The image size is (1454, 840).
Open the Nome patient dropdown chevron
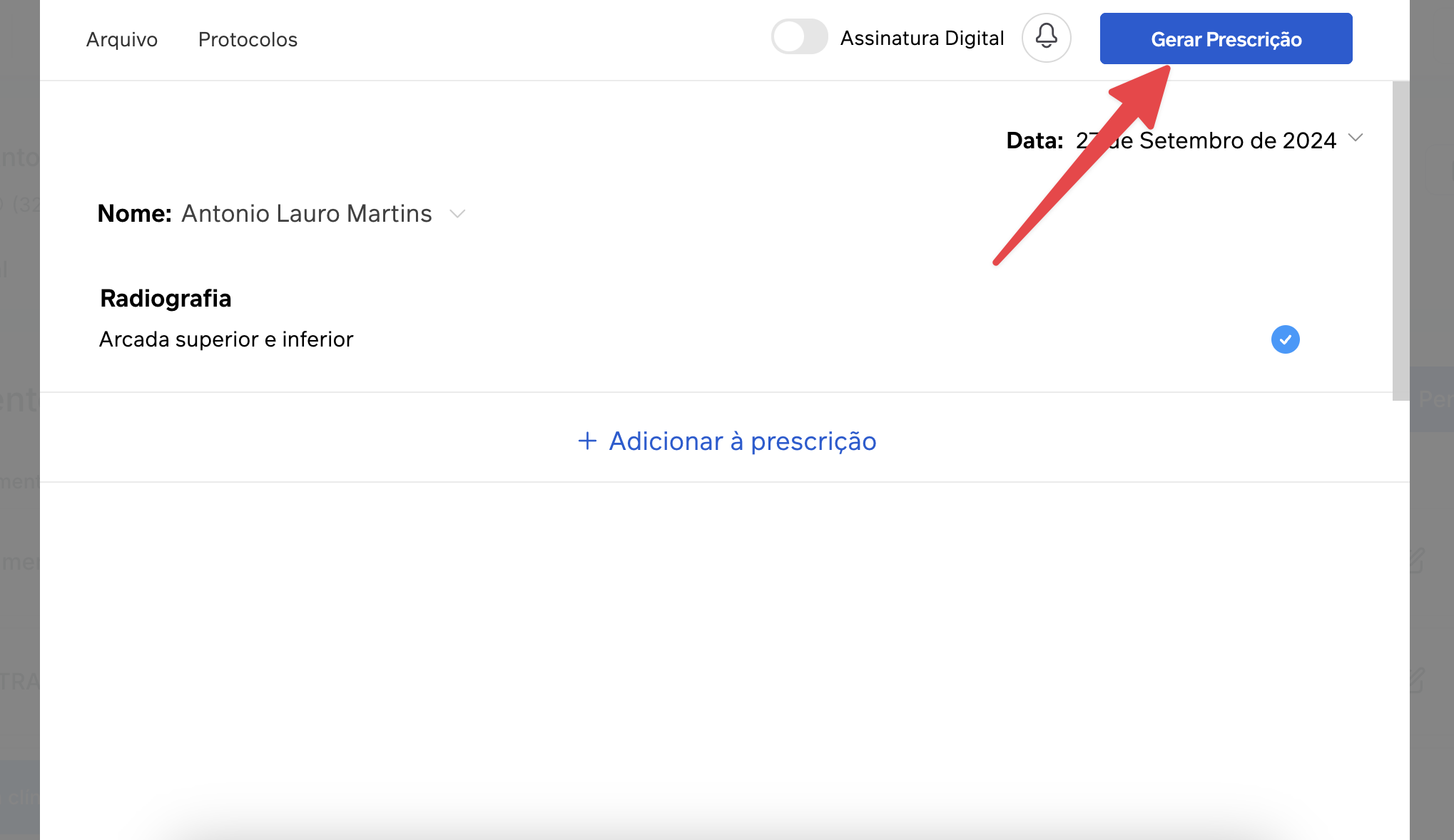[457, 213]
